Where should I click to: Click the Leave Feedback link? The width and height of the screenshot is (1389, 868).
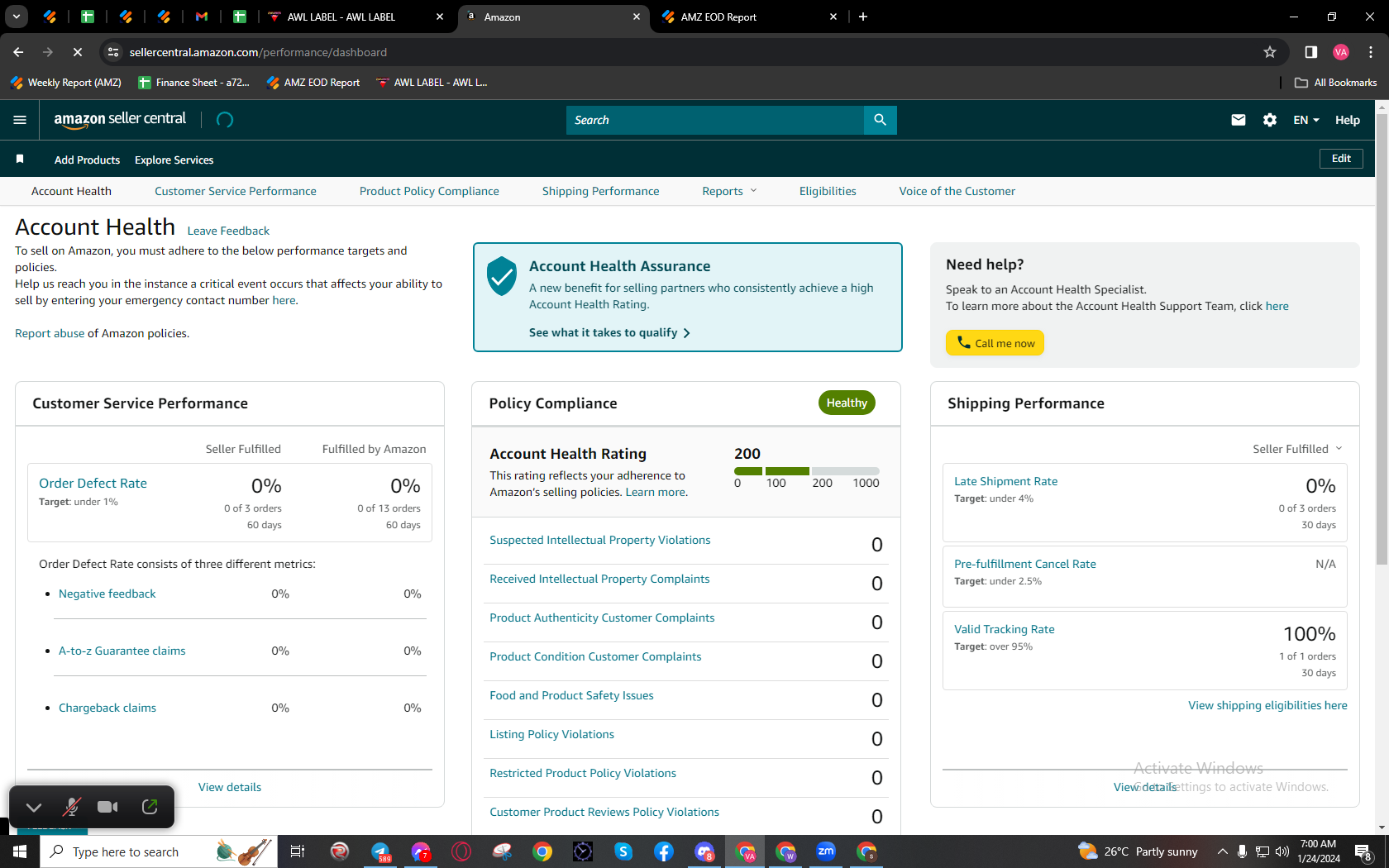[228, 231]
